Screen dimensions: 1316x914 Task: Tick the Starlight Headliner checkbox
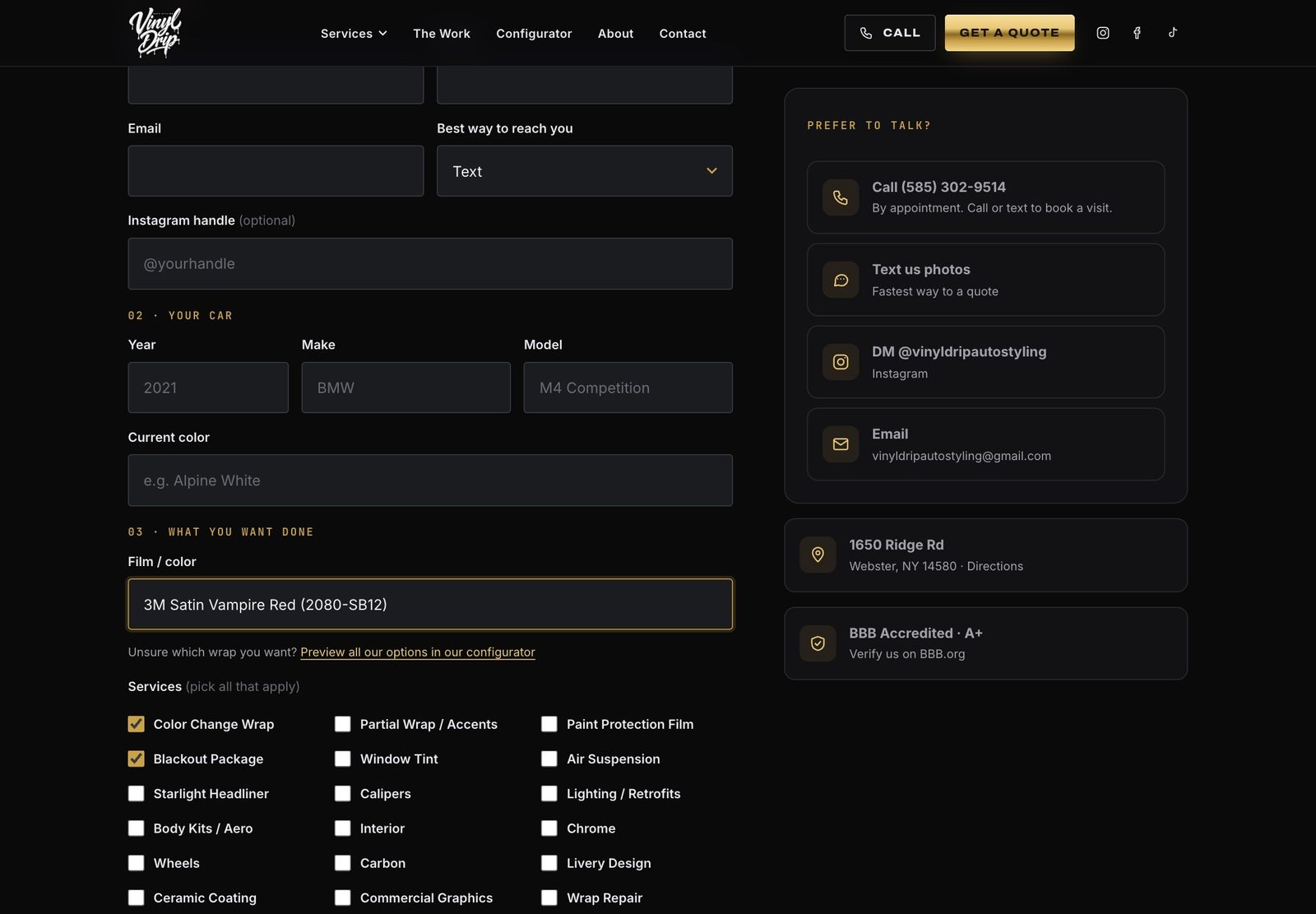pyautogui.click(x=137, y=793)
